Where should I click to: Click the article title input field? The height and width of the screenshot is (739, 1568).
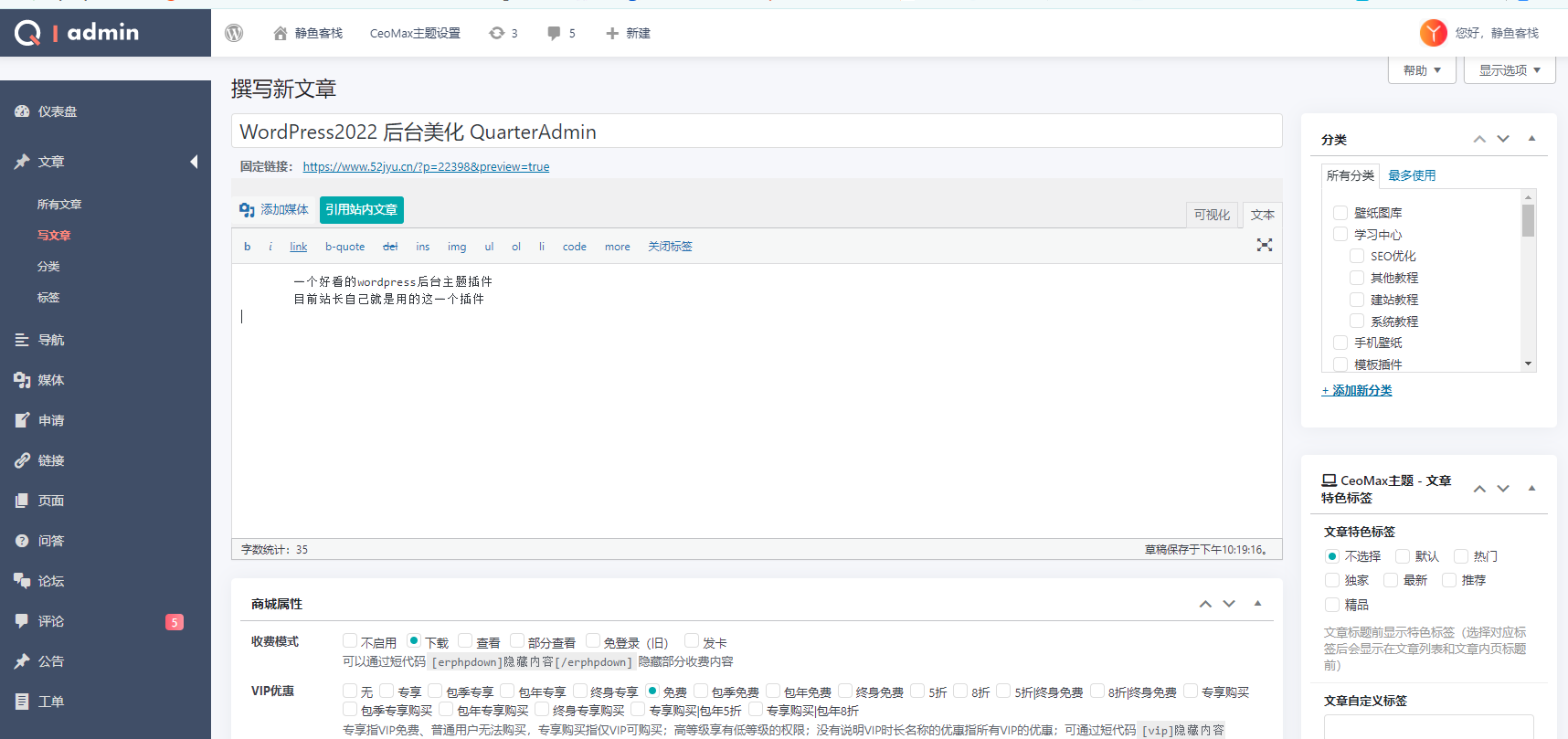tap(757, 132)
